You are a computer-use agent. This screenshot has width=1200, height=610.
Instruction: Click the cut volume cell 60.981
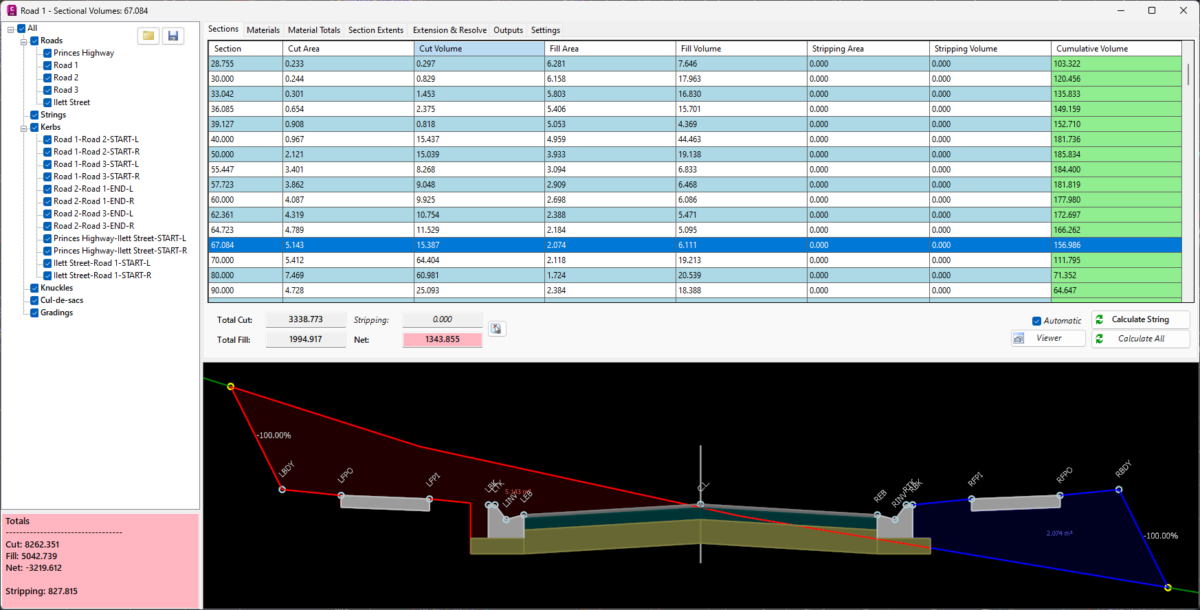point(479,276)
